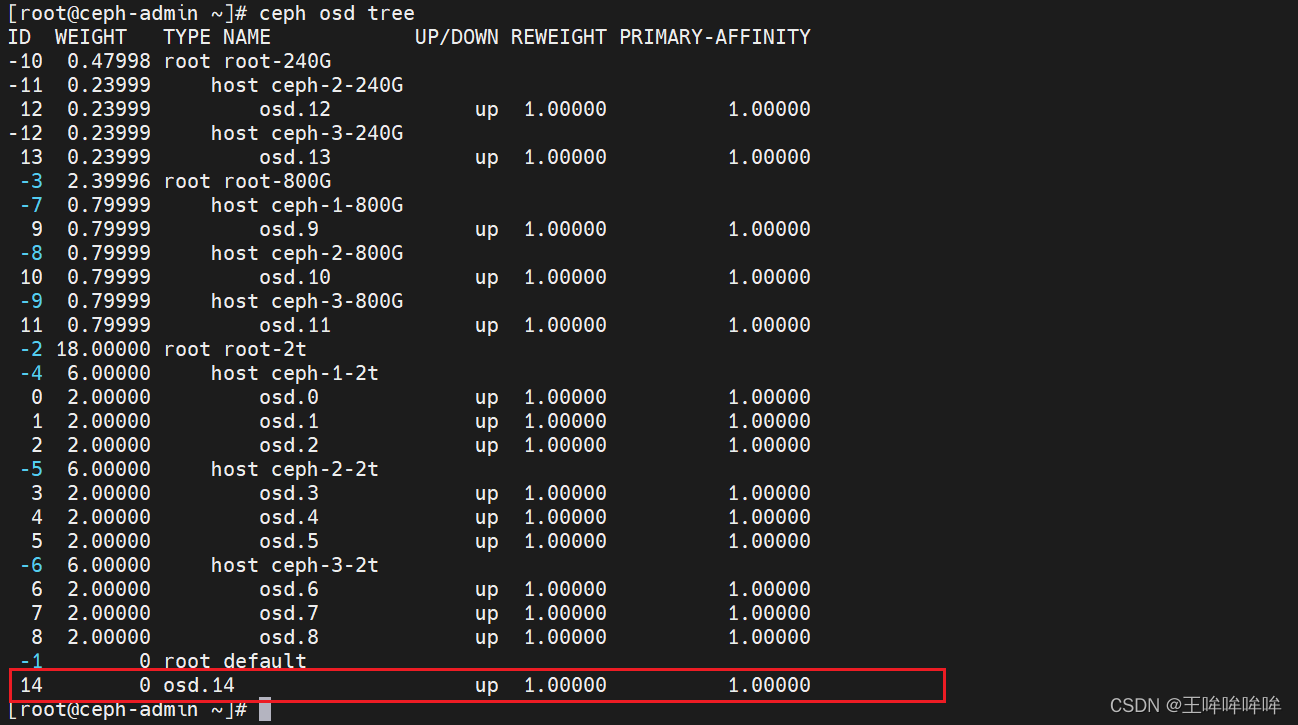1298x725 pixels.
Task: Select the WEIGHT column header
Action: click(x=91, y=37)
